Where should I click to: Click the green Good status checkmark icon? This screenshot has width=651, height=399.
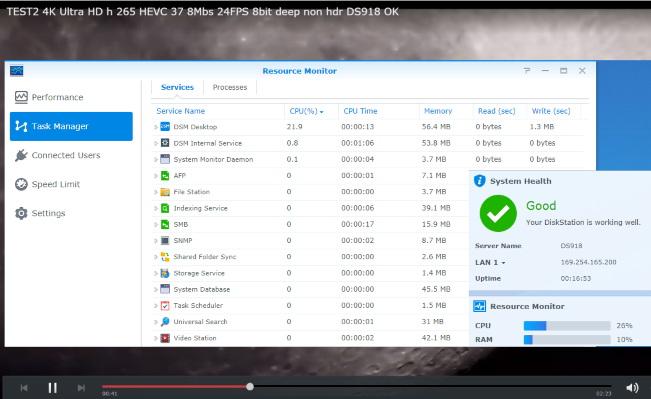498,213
